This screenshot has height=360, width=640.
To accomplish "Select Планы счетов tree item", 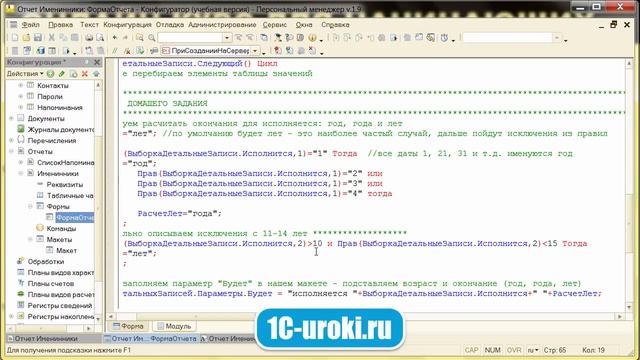I will [x=51, y=284].
